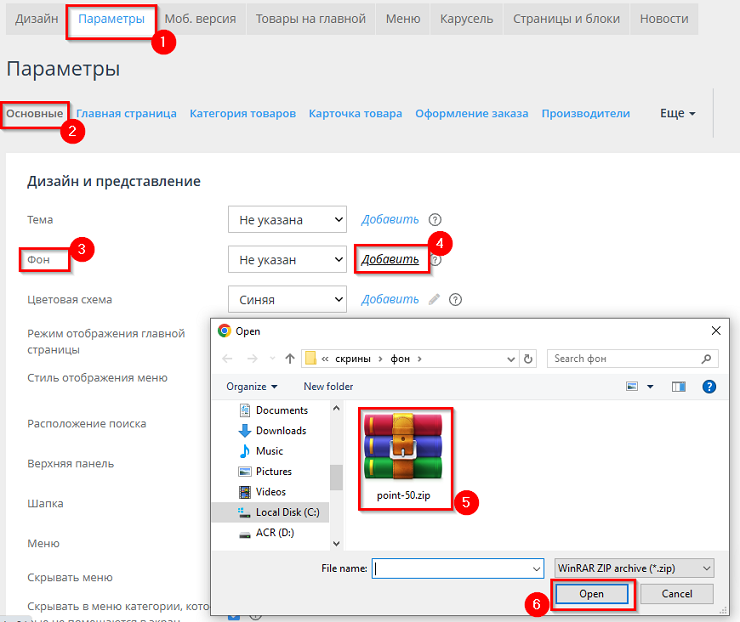Viewport: 740px width, 622px height.
Task: Expand the Цветовая схема dropdown set to Синяя
Action: pyautogui.click(x=286, y=299)
